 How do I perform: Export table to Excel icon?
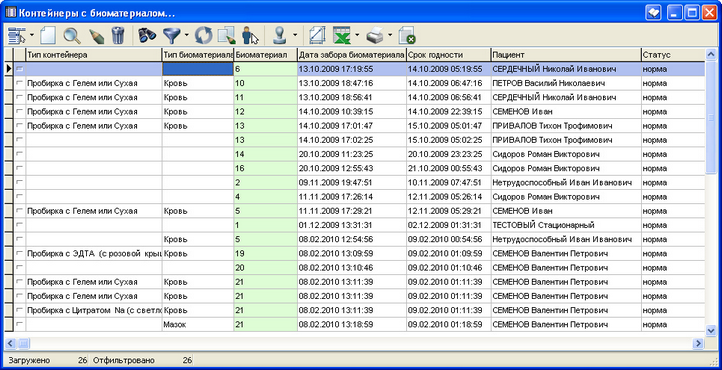click(x=342, y=35)
